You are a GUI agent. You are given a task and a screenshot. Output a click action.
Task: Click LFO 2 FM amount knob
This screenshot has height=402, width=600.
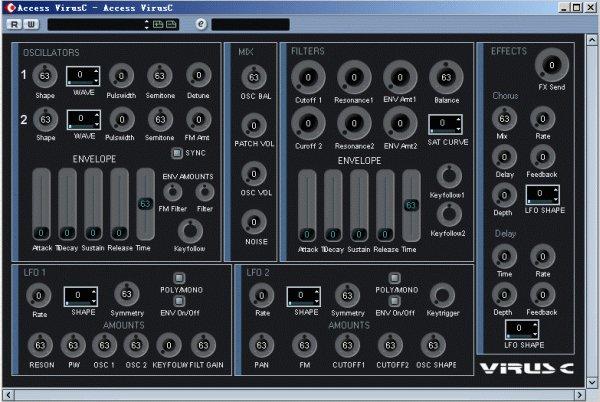coord(305,345)
